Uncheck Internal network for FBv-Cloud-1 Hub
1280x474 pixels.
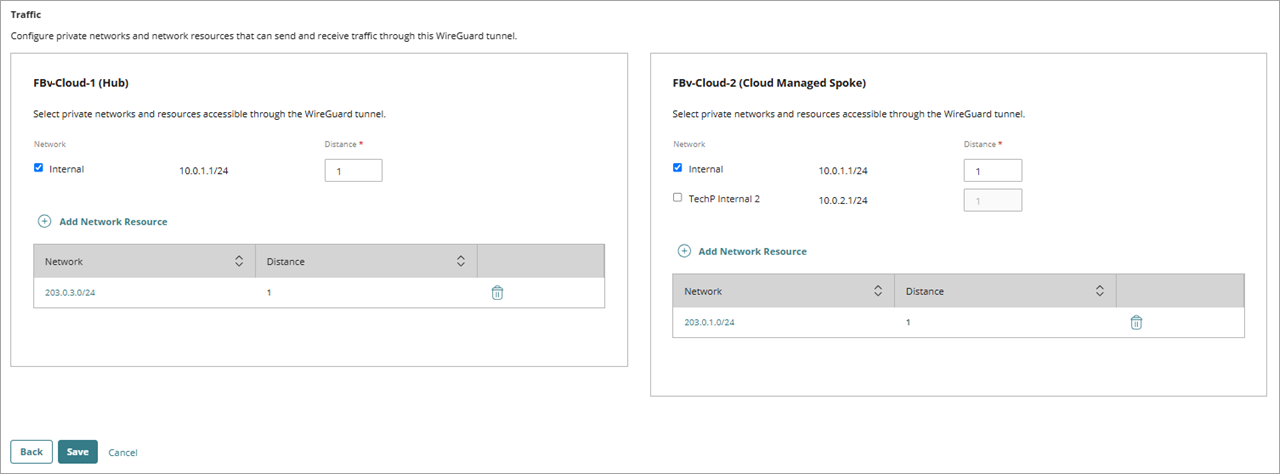pos(39,168)
